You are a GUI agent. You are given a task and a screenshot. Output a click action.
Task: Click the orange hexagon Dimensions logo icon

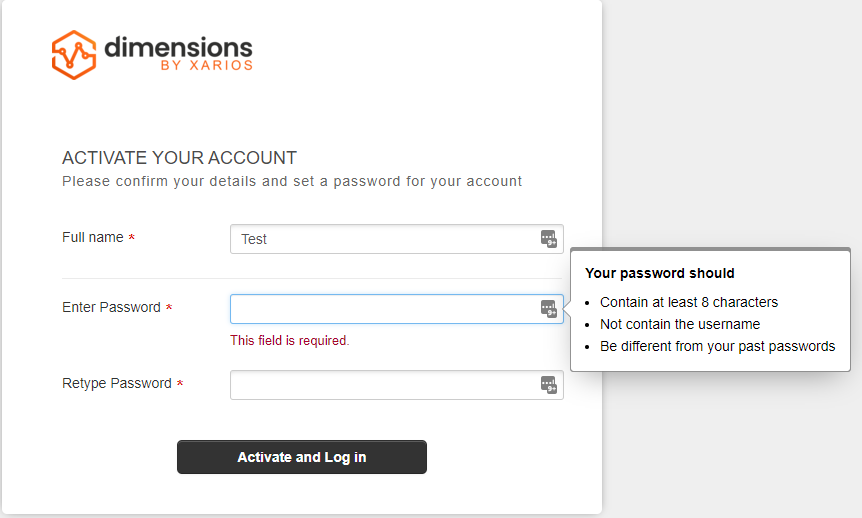(74, 54)
